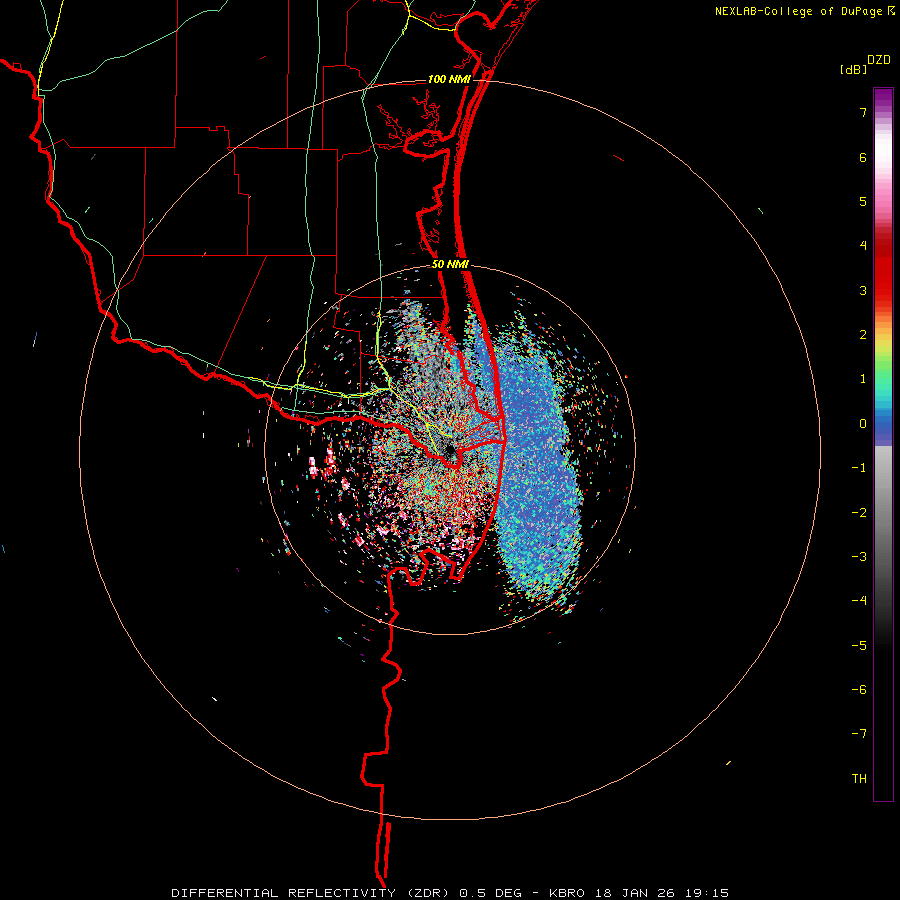The width and height of the screenshot is (900, 900).
Task: Click the 0 dB value on color scale
Action: pos(863,424)
